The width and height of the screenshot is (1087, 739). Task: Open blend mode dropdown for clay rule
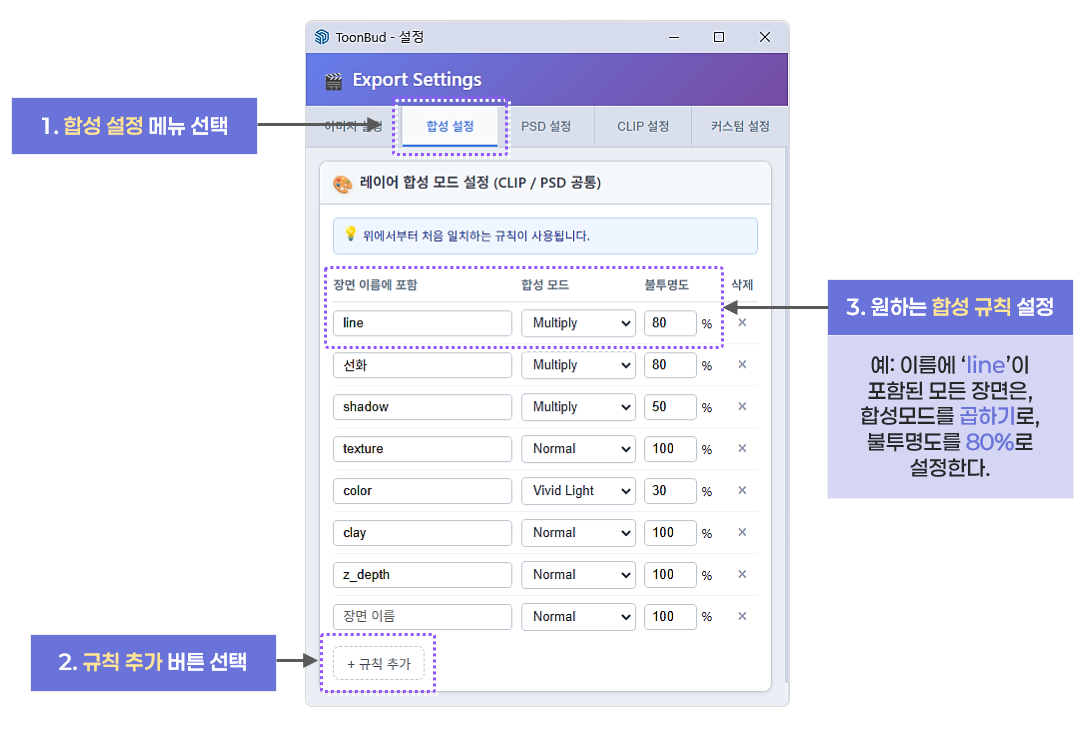click(x=579, y=532)
